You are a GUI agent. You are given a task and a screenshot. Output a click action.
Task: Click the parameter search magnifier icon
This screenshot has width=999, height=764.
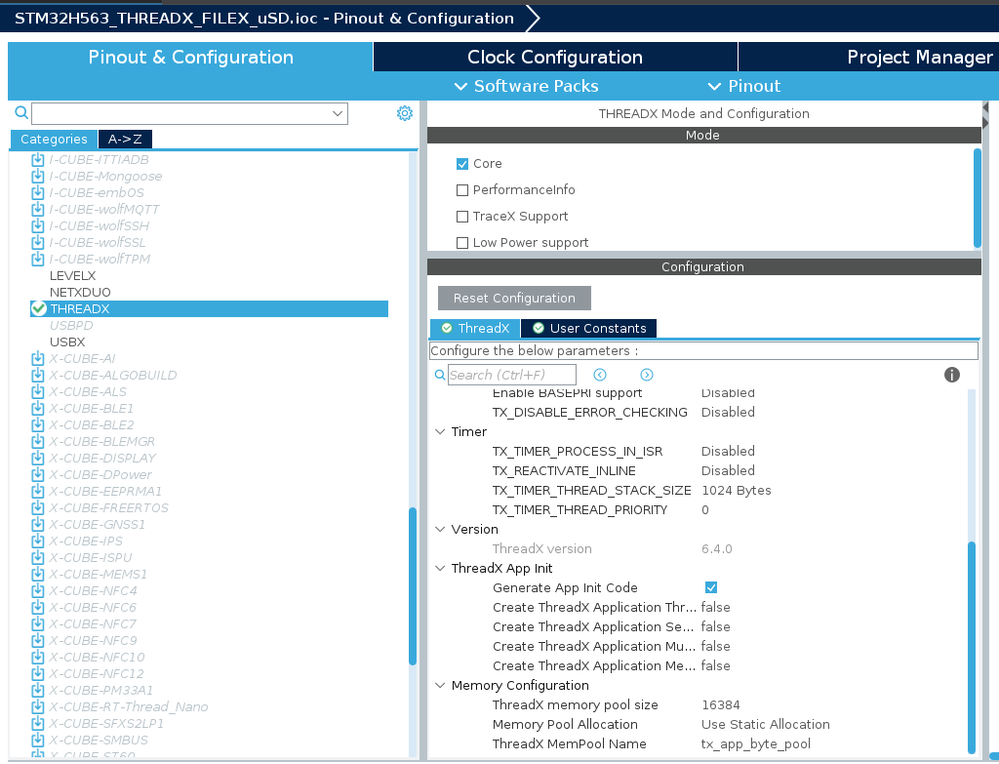point(440,375)
